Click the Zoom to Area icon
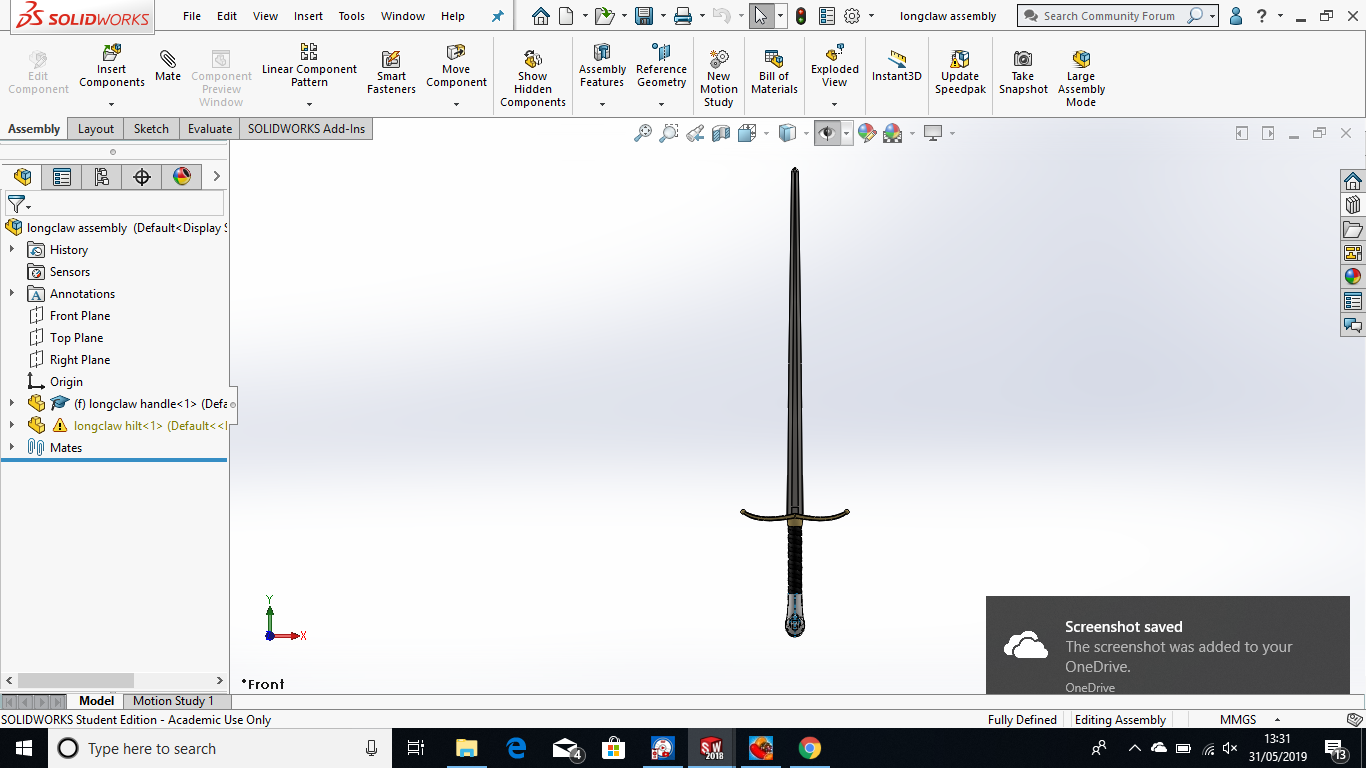1366x768 pixels. pyautogui.click(x=669, y=133)
